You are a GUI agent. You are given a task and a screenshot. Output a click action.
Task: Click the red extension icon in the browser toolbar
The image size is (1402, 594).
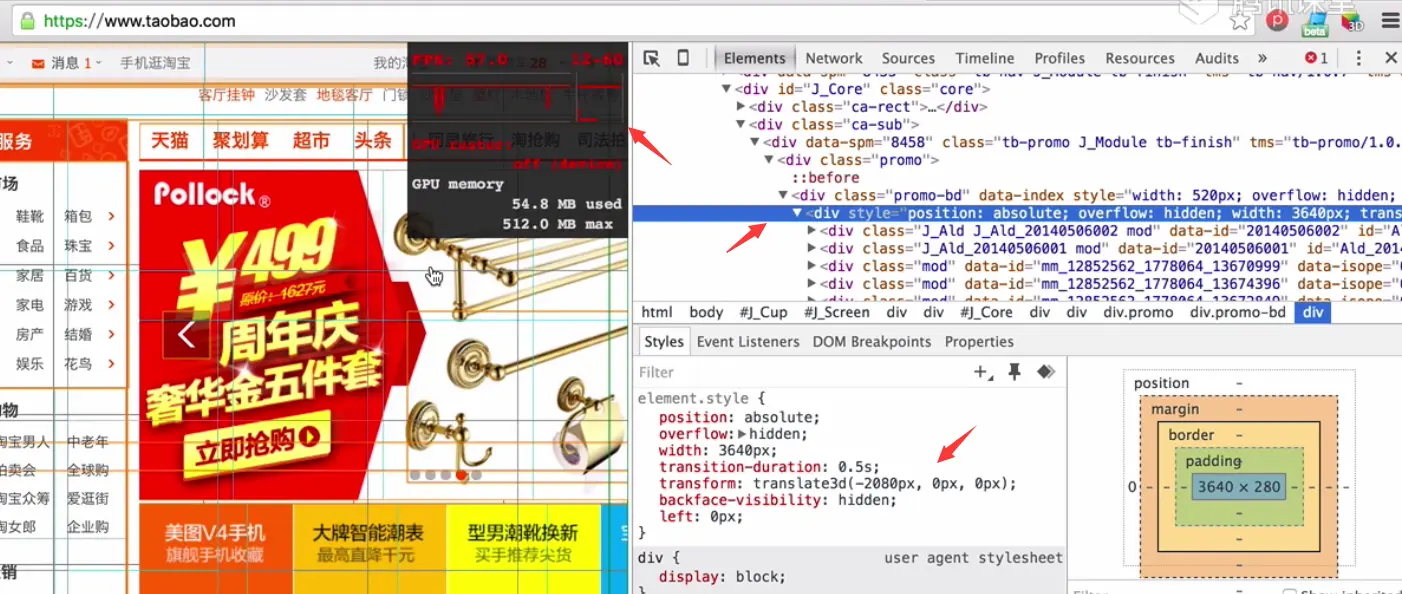(1277, 20)
